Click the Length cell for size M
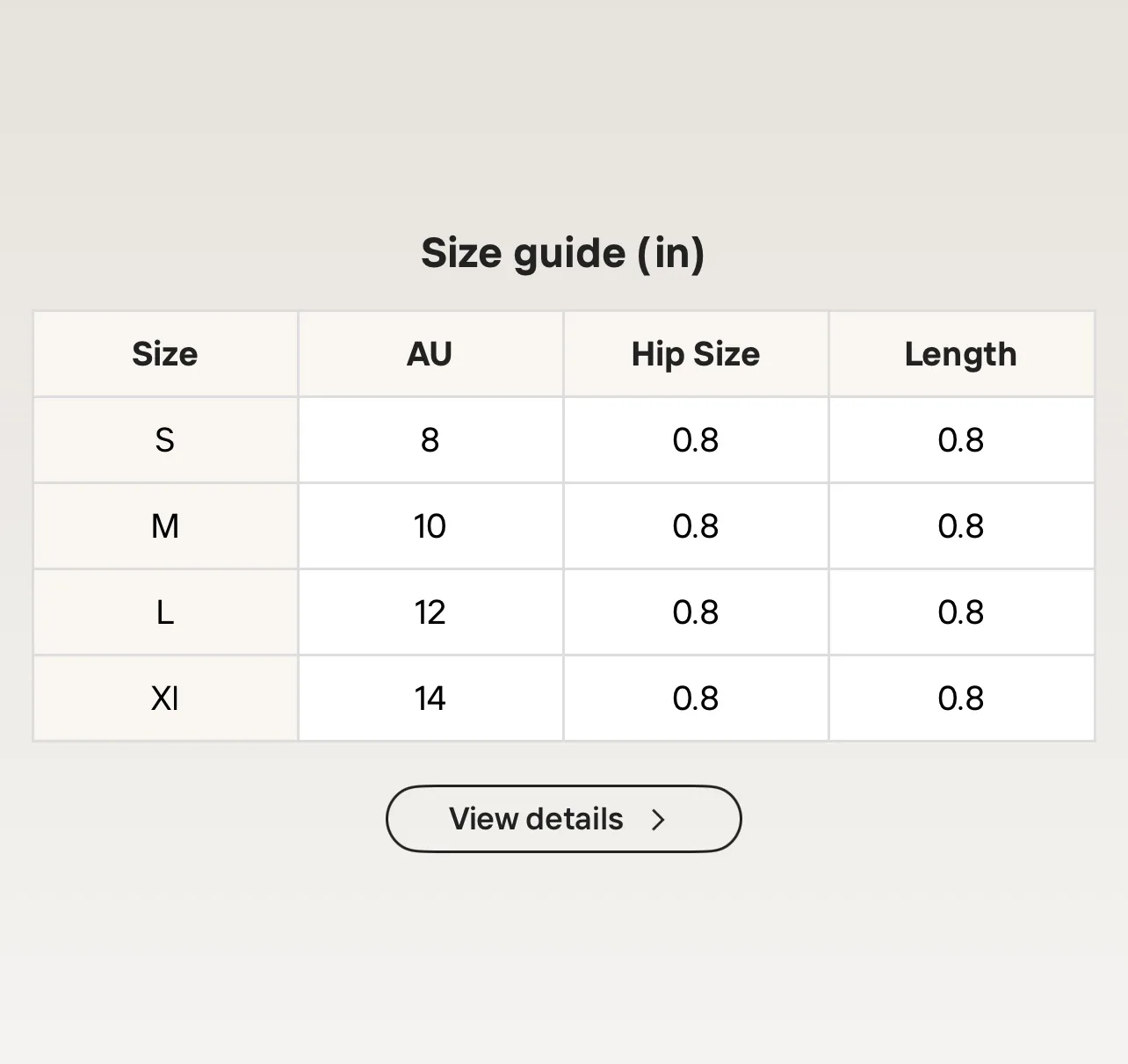 click(x=961, y=526)
